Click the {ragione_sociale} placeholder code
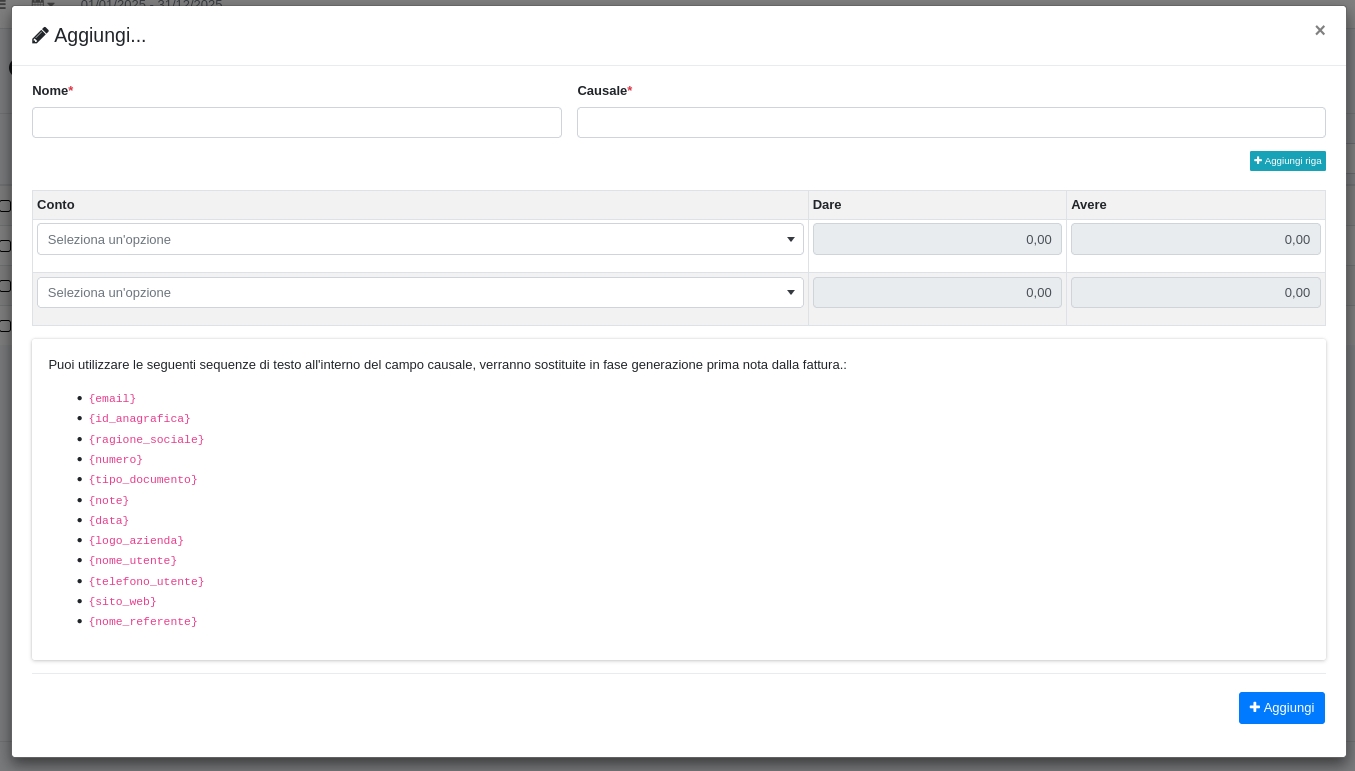1355x771 pixels. (x=146, y=440)
